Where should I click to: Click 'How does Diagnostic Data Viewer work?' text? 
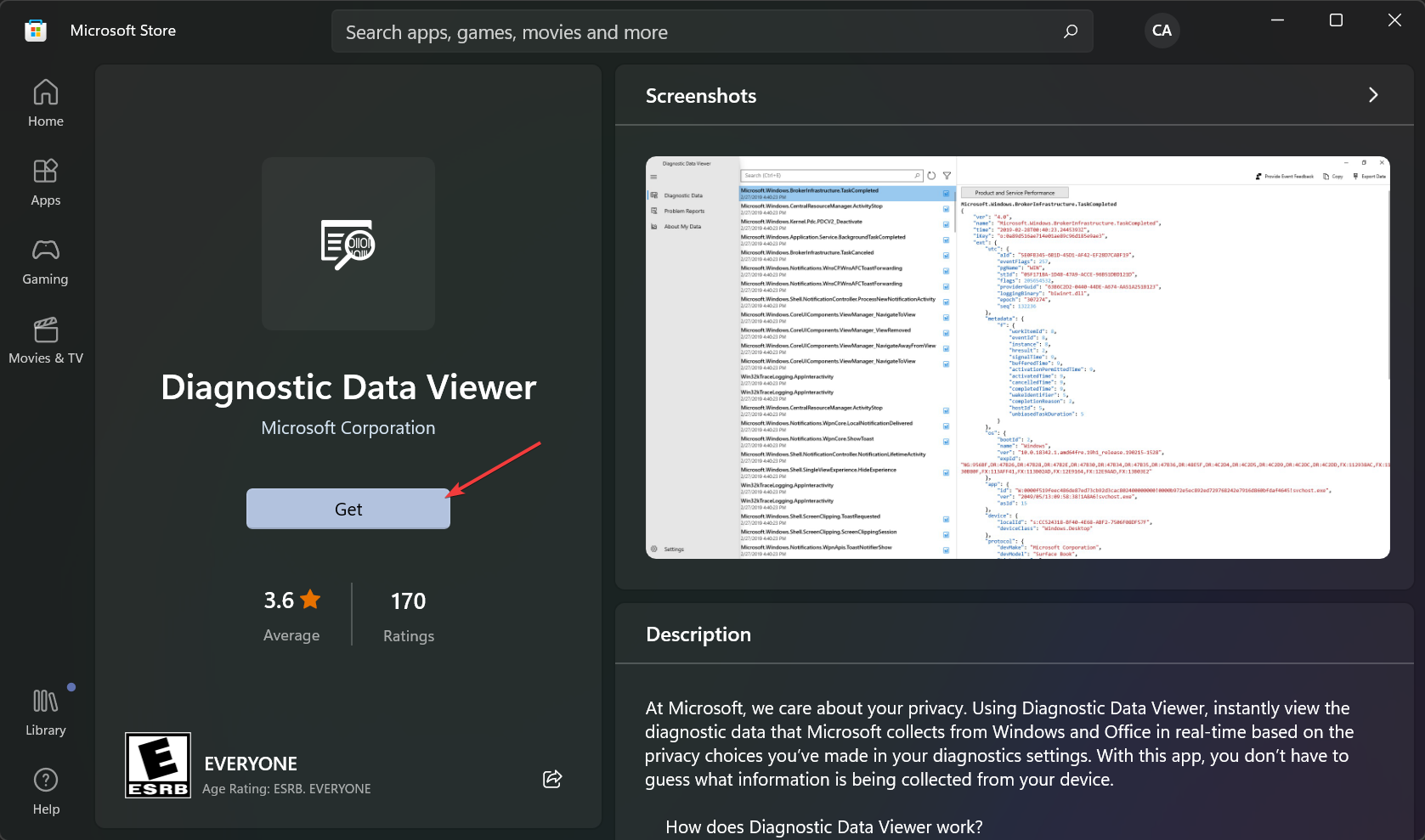[824, 827]
